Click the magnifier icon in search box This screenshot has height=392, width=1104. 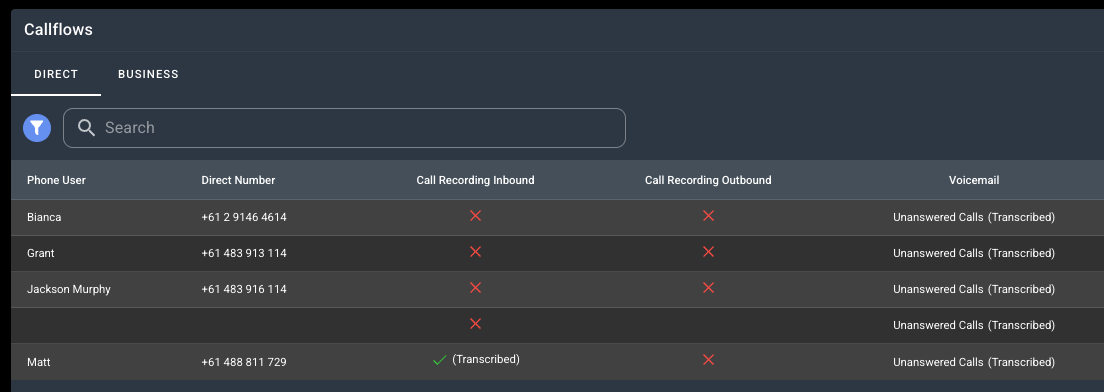click(87, 127)
